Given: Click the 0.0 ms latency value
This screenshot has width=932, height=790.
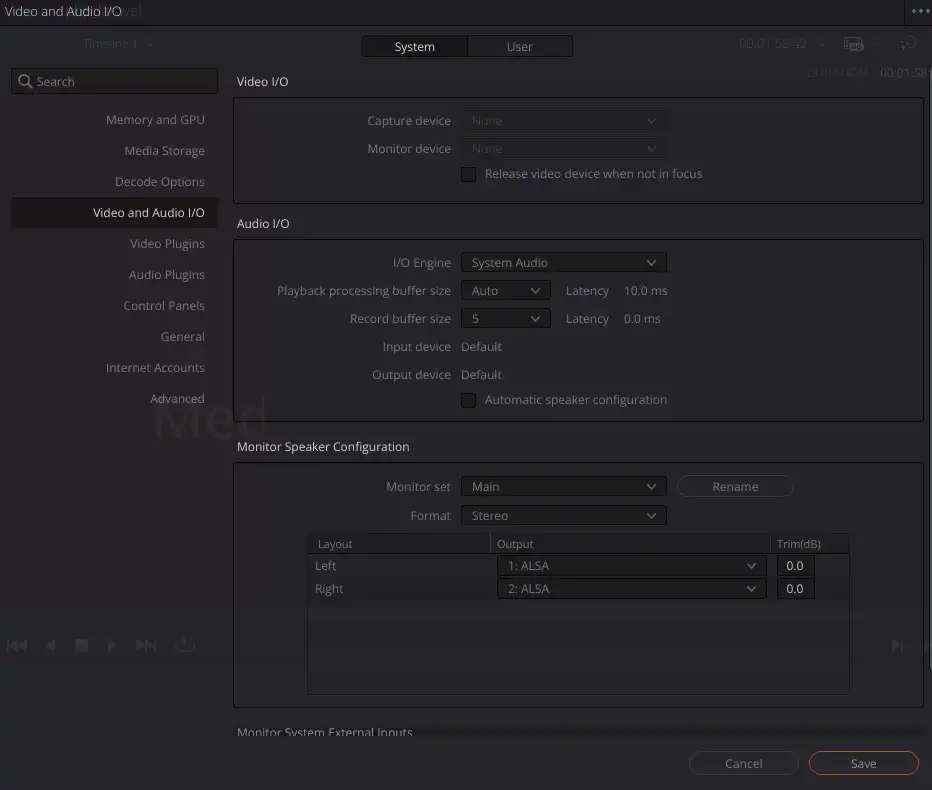Looking at the screenshot, I should point(642,319).
